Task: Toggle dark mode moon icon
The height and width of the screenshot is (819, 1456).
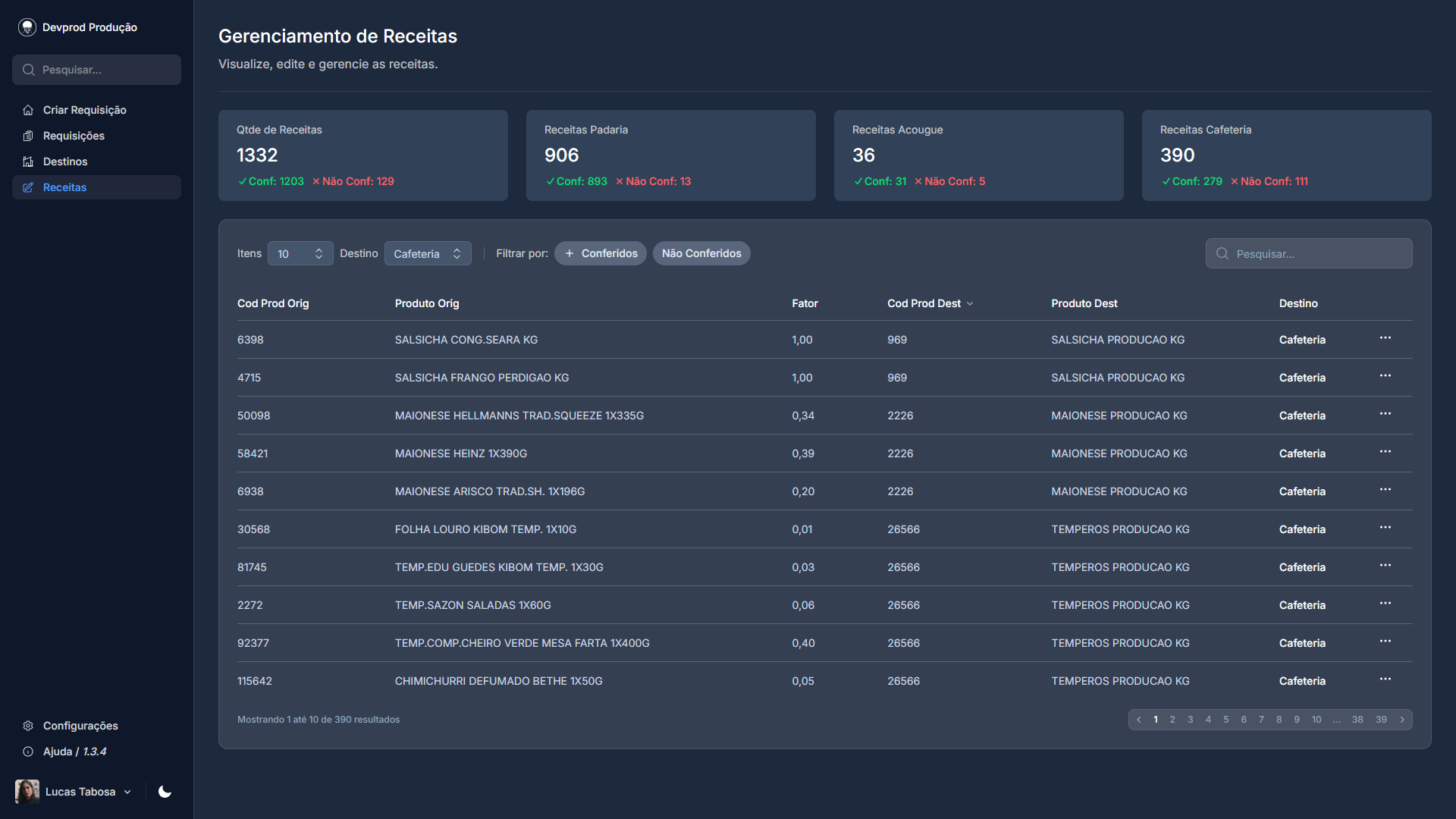Action: (x=165, y=792)
